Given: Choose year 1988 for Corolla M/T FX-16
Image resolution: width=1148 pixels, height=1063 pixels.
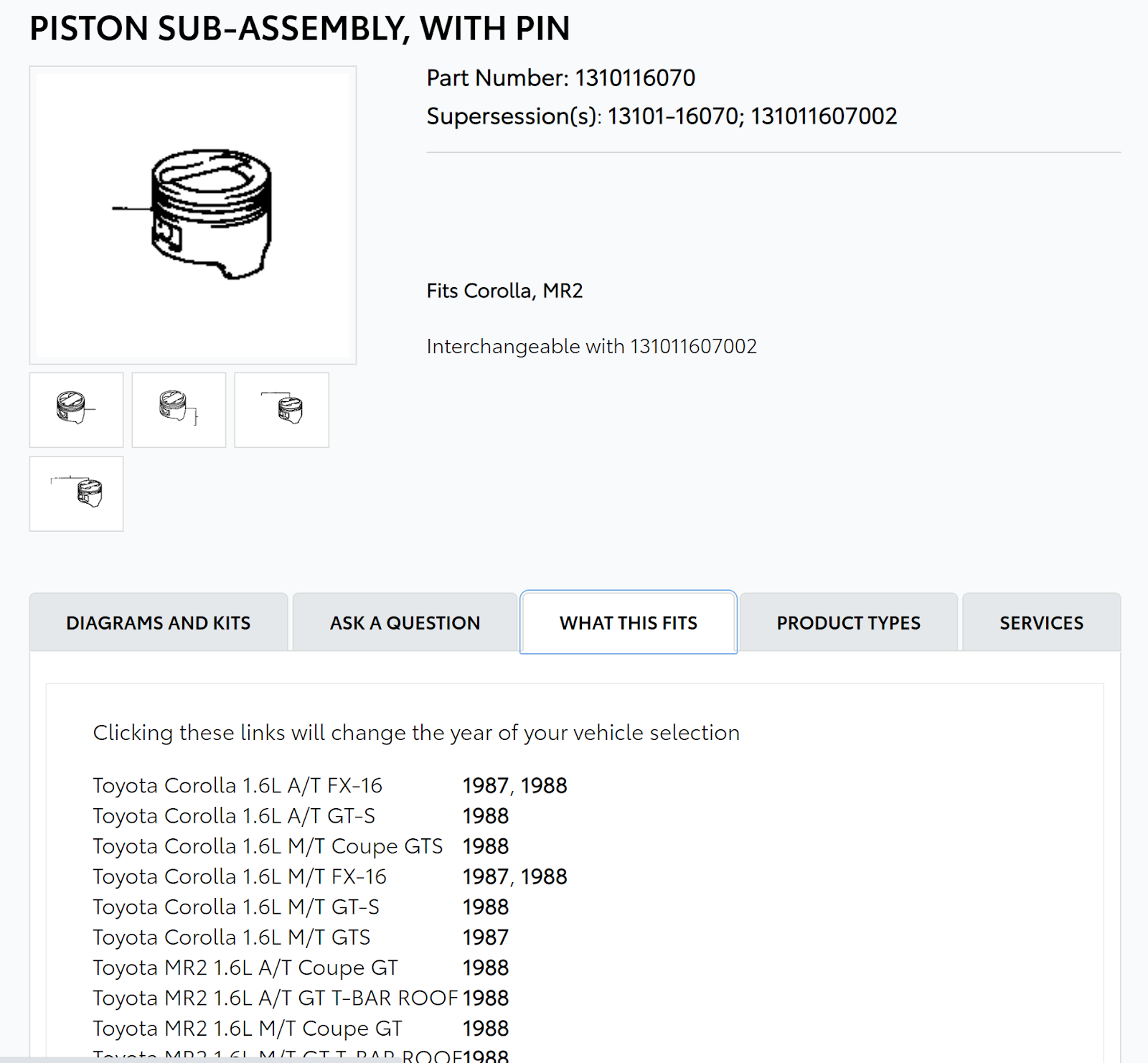Looking at the screenshot, I should (544, 876).
